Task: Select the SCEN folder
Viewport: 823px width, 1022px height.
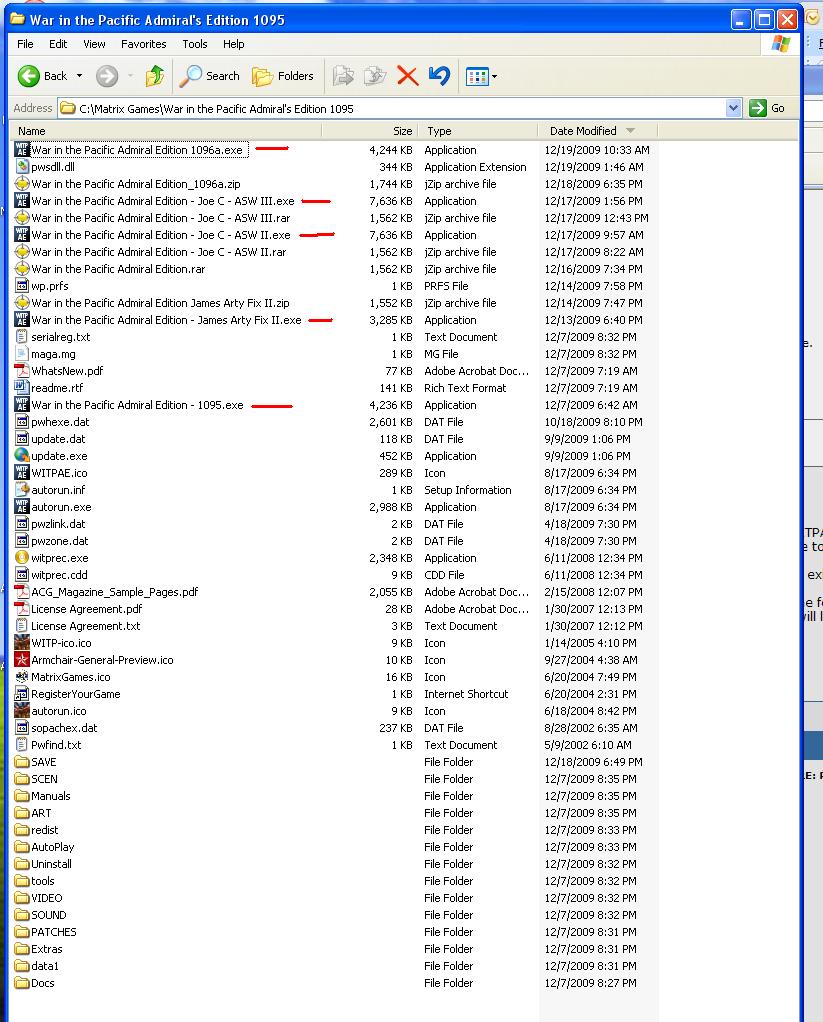Action: 36,779
